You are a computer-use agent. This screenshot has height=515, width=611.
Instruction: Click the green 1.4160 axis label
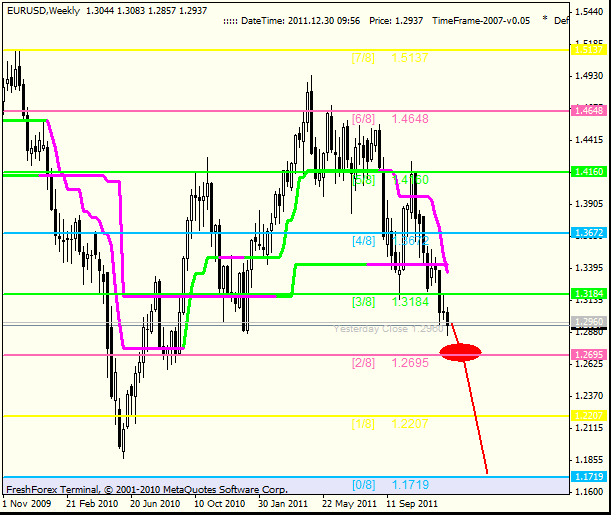point(589,172)
